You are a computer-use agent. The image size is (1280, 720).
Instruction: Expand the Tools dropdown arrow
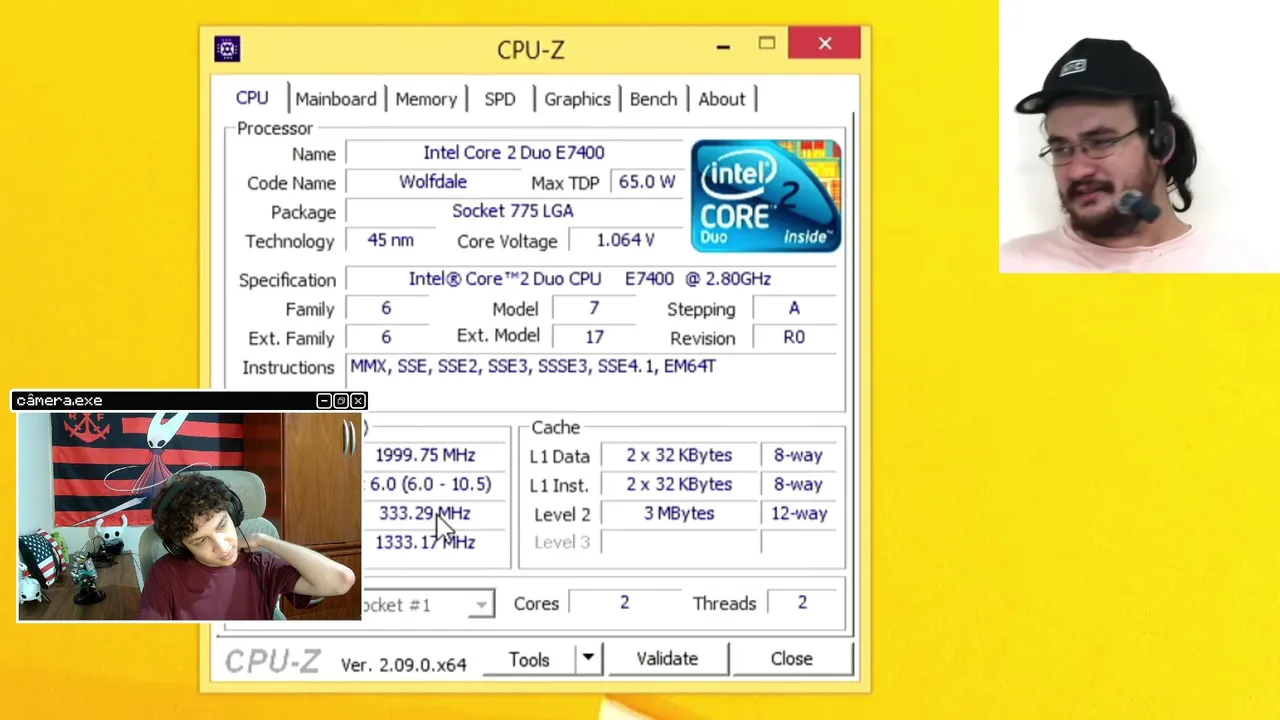(588, 658)
